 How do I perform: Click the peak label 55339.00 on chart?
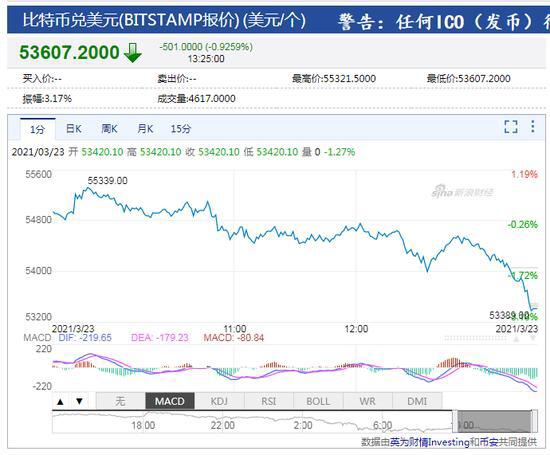click(x=107, y=181)
